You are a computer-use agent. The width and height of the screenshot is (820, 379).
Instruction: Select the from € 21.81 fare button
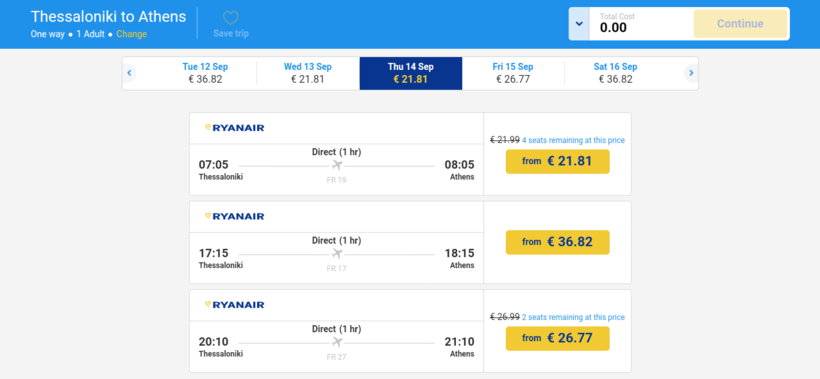point(557,162)
